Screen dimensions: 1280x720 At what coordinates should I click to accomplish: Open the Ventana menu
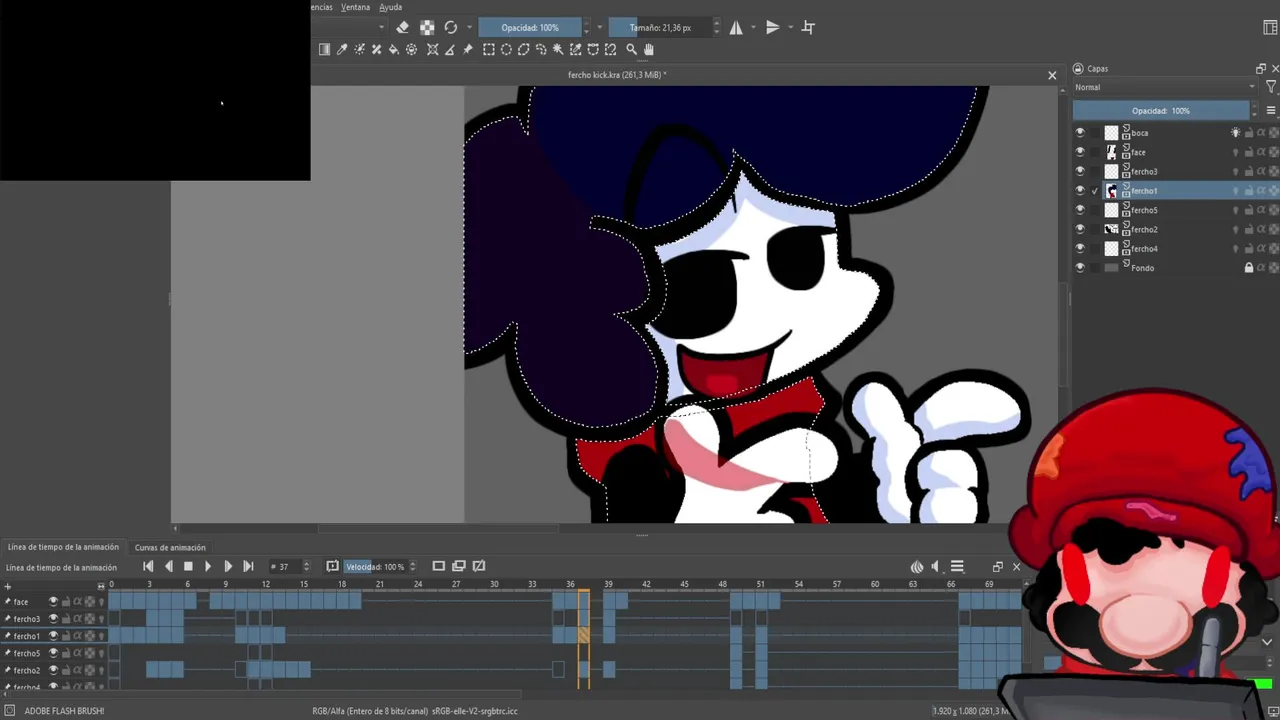355,7
